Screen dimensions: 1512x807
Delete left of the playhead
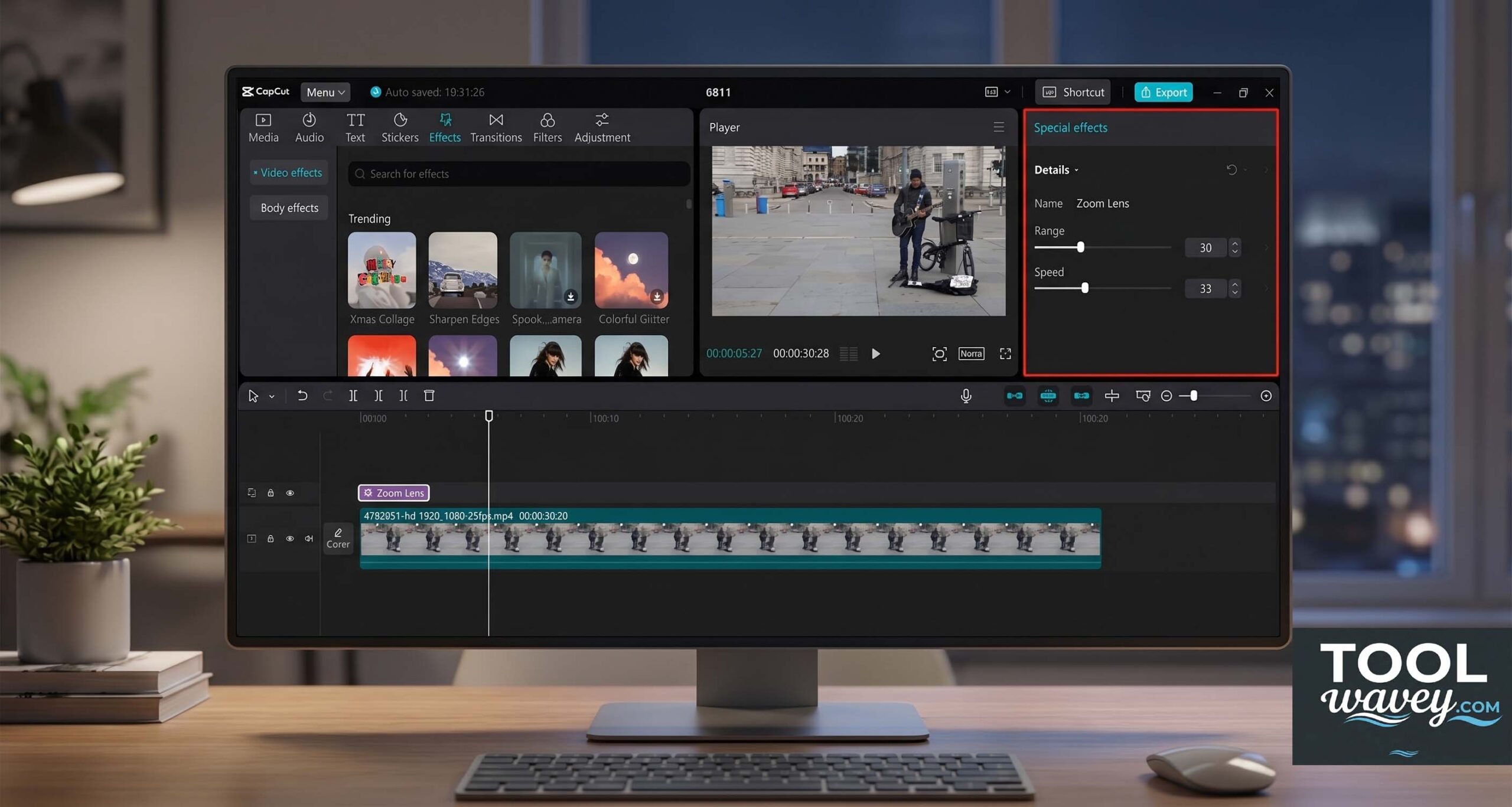click(378, 396)
